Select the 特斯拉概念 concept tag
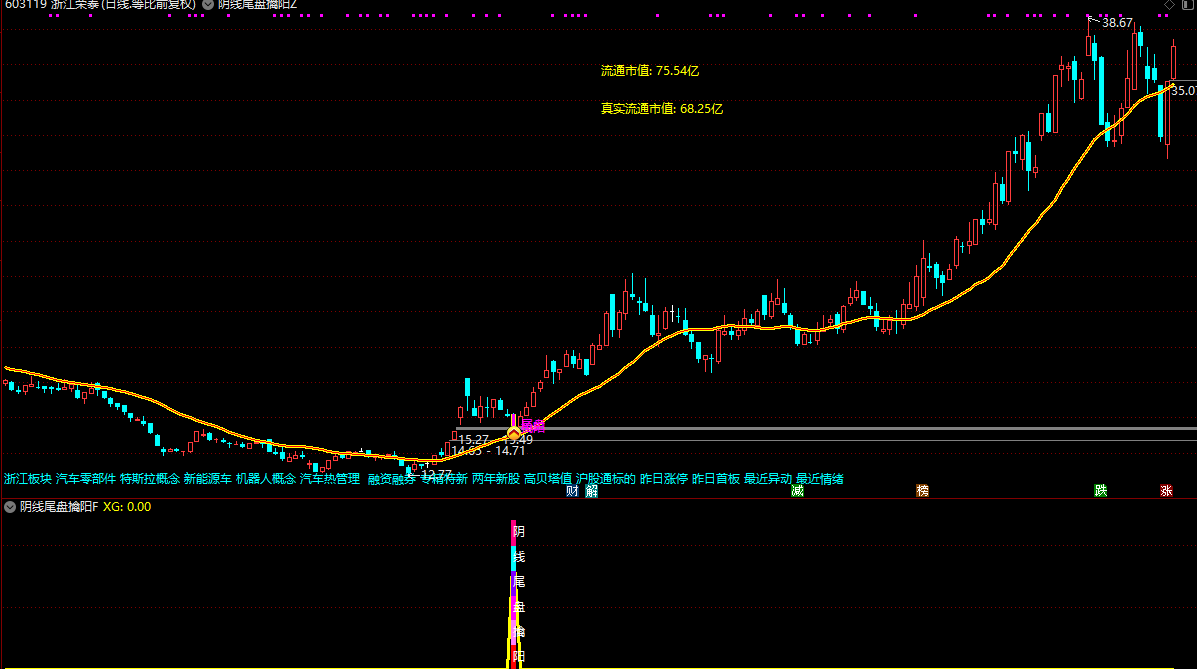The height and width of the screenshot is (669, 1197). (150, 479)
